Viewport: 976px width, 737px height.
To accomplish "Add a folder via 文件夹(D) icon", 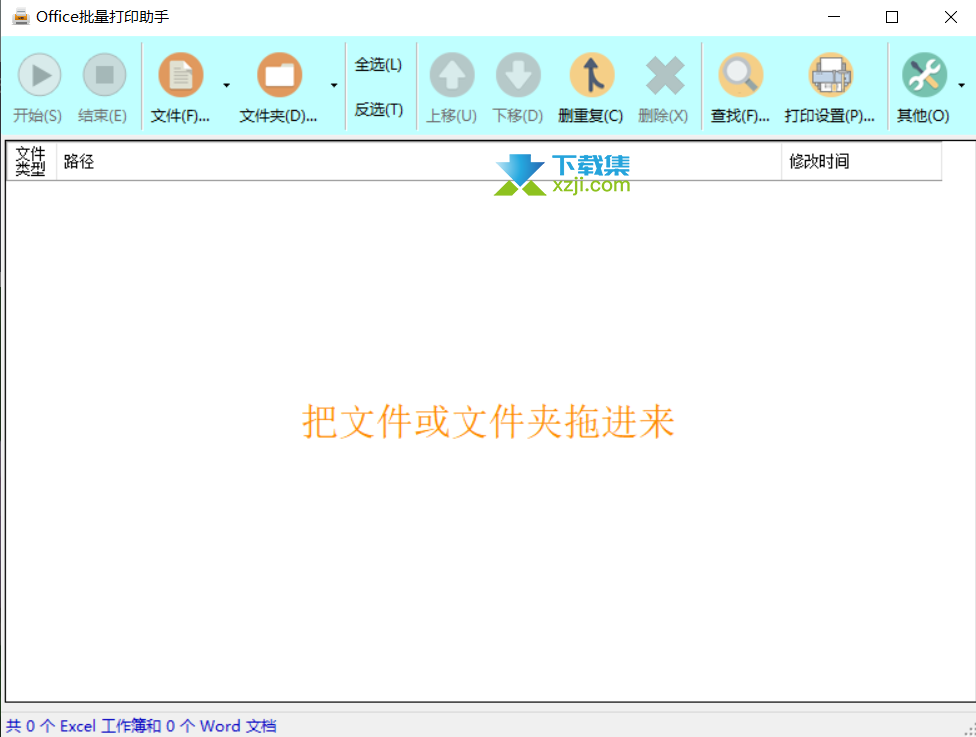I will [279, 75].
